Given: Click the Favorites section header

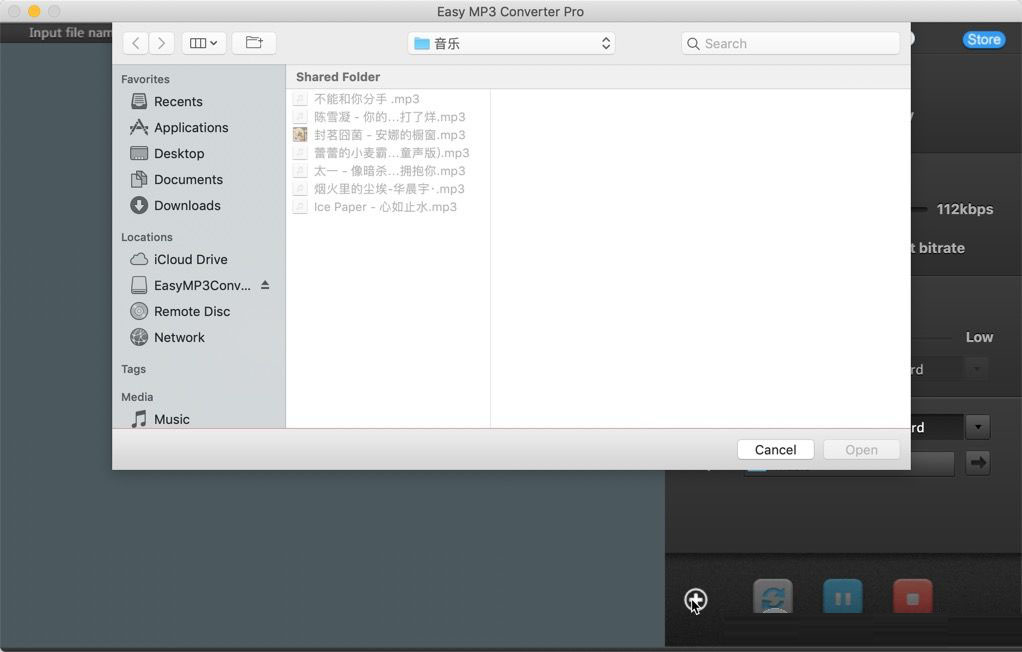Looking at the screenshot, I should [145, 80].
